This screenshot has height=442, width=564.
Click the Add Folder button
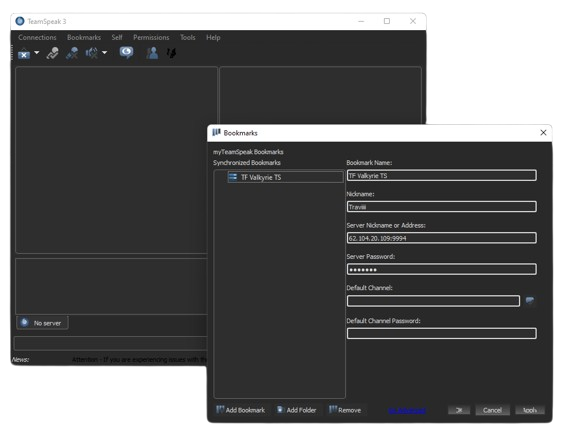point(297,410)
